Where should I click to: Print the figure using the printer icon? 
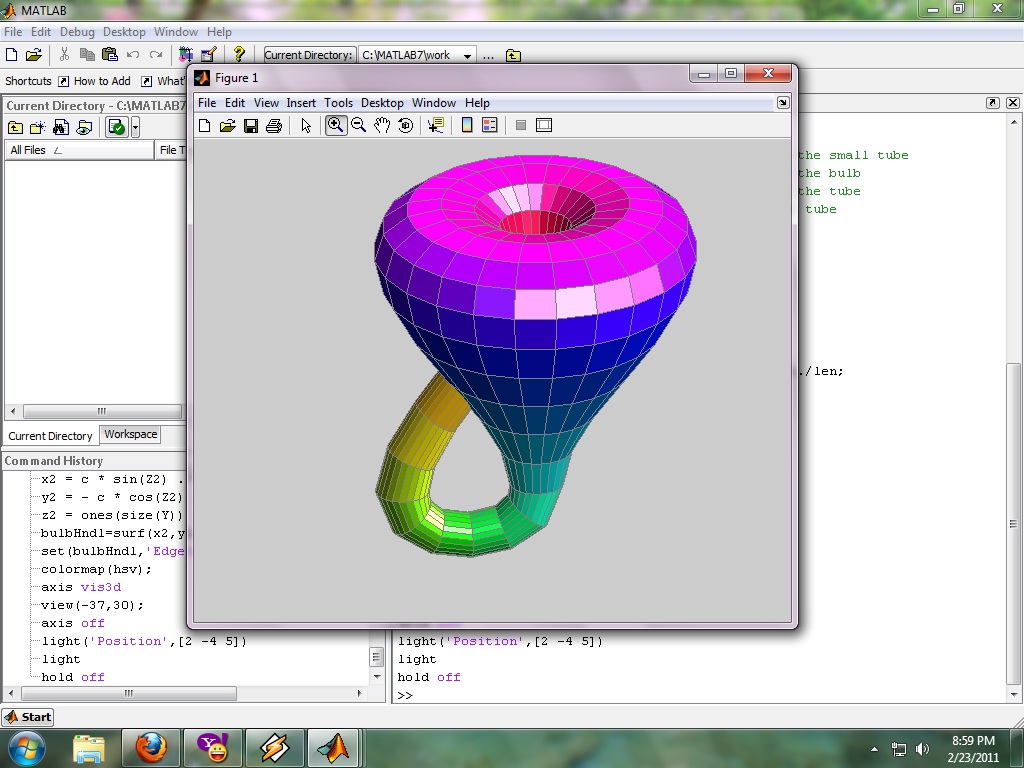pos(275,125)
